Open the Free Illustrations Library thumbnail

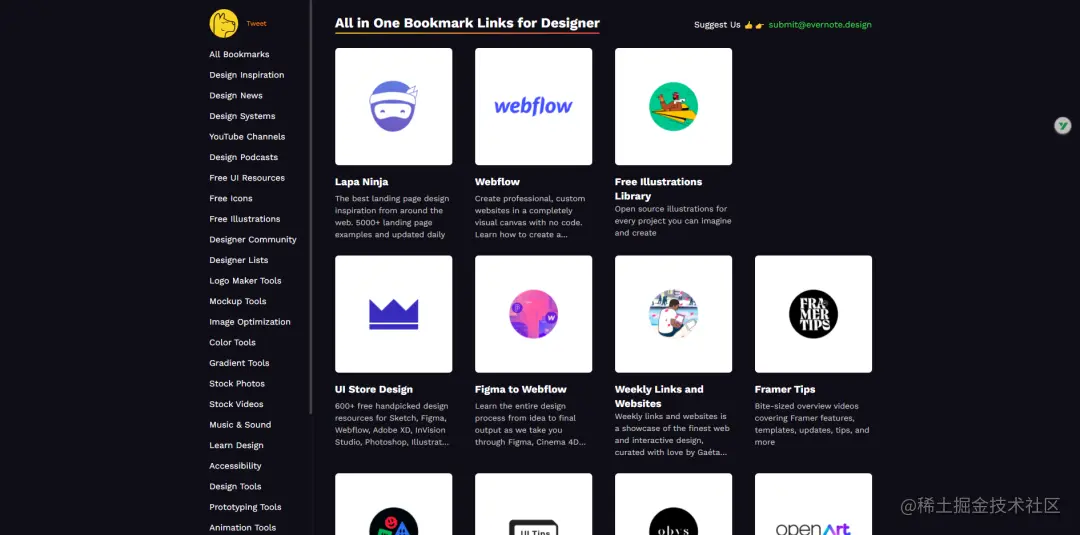click(673, 107)
